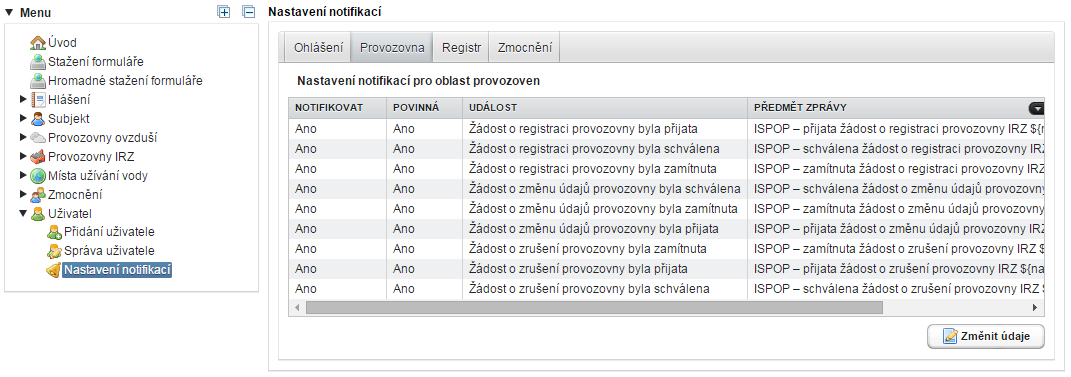Expand the Místa užívání vody node

click(x=24, y=176)
